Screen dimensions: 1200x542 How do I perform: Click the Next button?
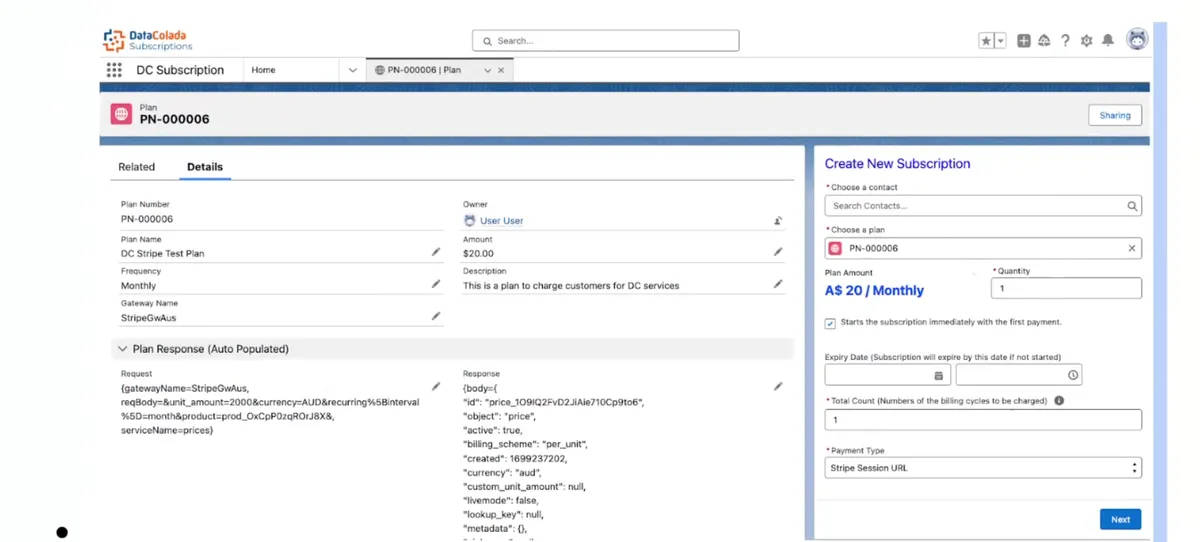(1121, 519)
